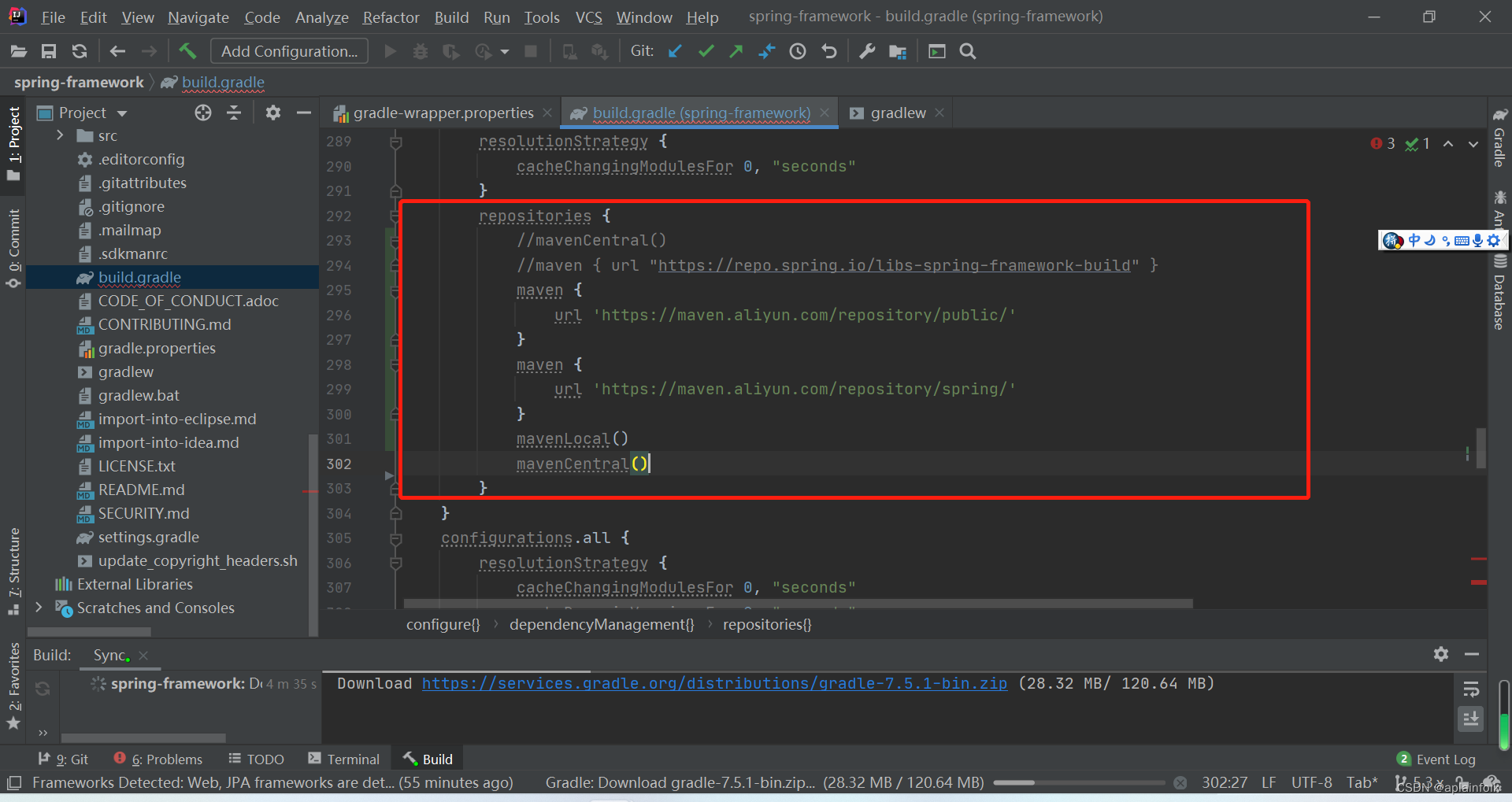Screen dimensions: 1512x802
Task: Select settings.gradle in project tree
Action: [x=148, y=537]
